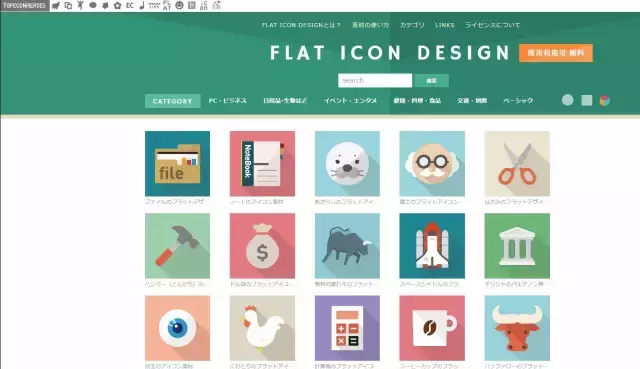Click the CATEGORY label button
640x369 pixels.
pos(173,101)
